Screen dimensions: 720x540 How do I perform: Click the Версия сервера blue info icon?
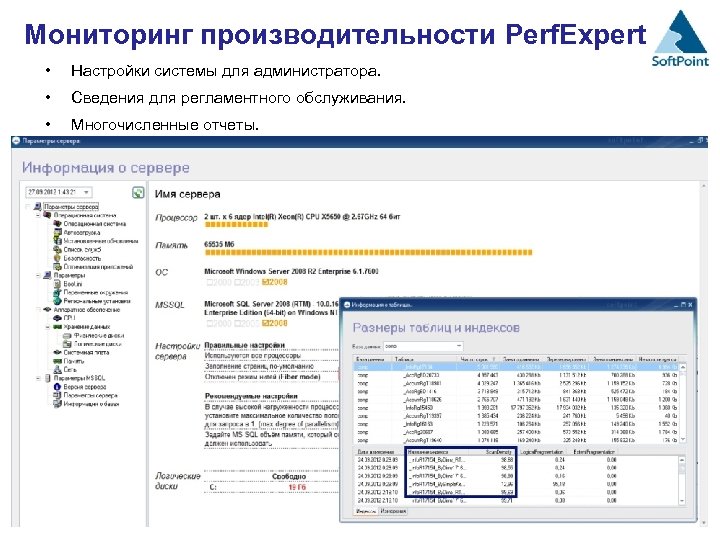[x=57, y=387]
